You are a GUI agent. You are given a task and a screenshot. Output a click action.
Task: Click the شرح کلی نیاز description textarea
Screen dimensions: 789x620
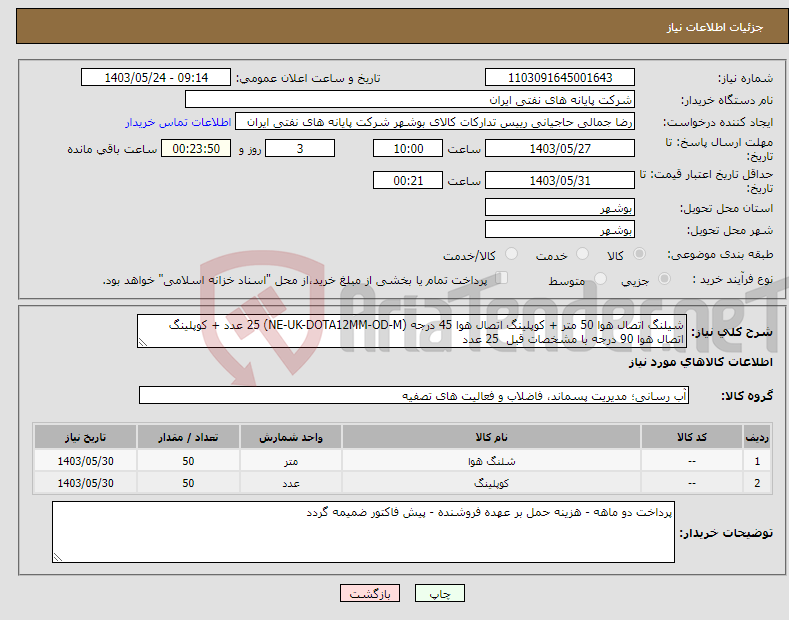coord(412,331)
